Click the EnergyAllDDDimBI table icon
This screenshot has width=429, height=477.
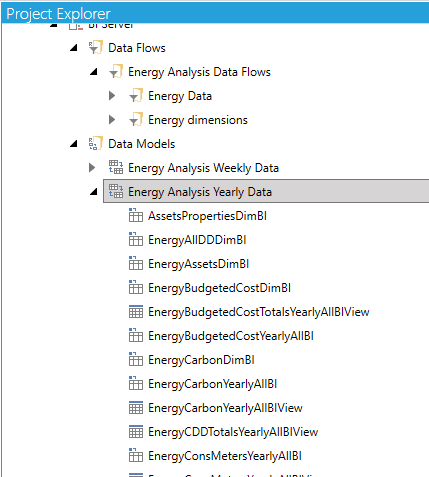136,239
